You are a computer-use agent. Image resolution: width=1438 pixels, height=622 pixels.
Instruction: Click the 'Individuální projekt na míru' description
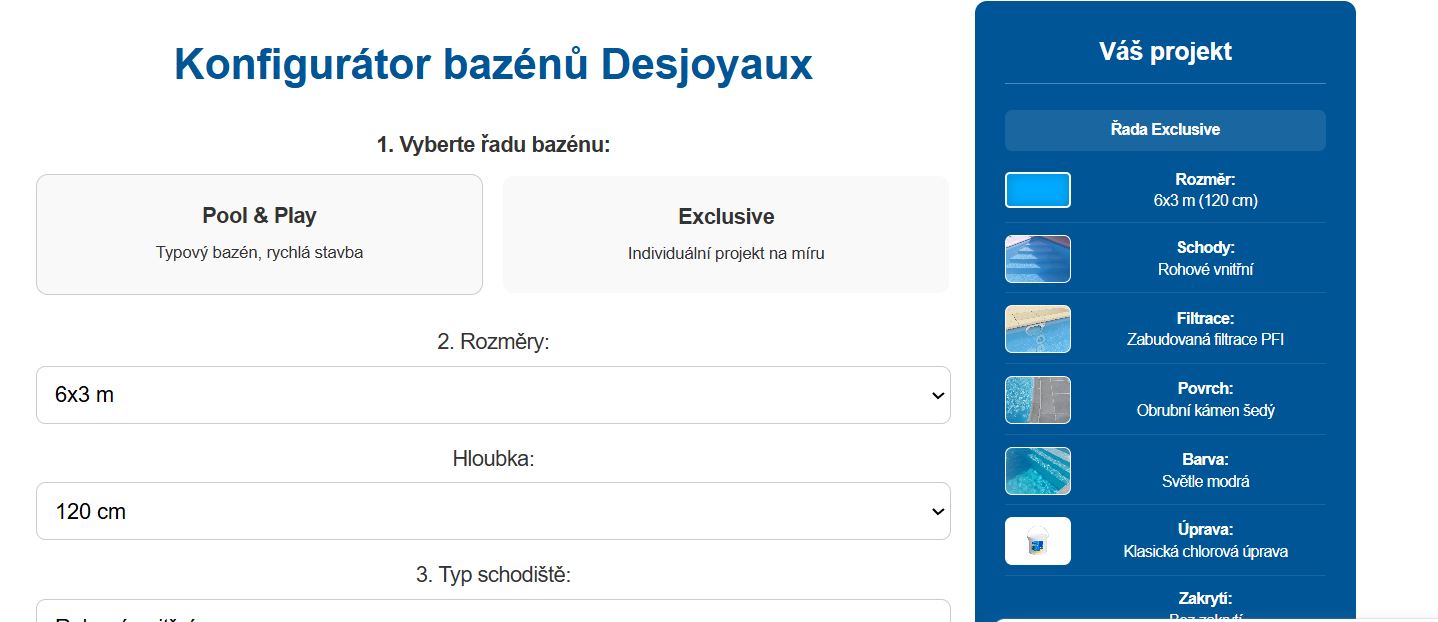[x=726, y=254]
